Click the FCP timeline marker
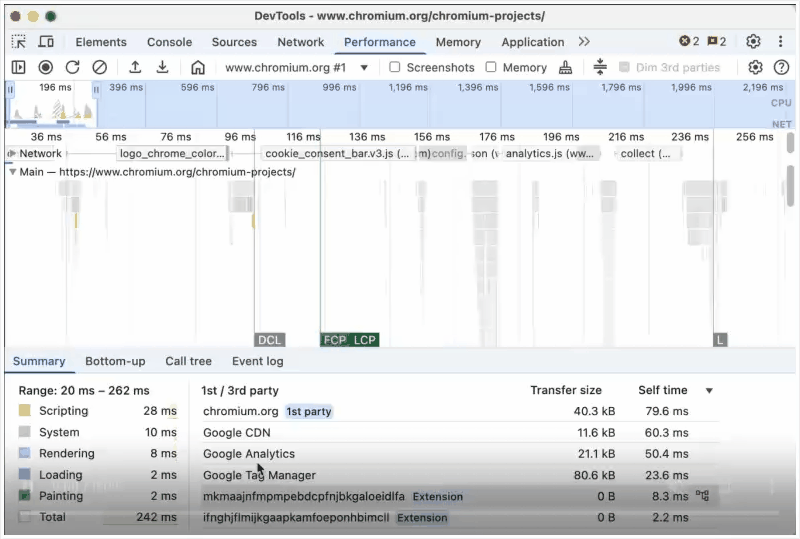Screen dimensions: 800x539 coord(335,340)
